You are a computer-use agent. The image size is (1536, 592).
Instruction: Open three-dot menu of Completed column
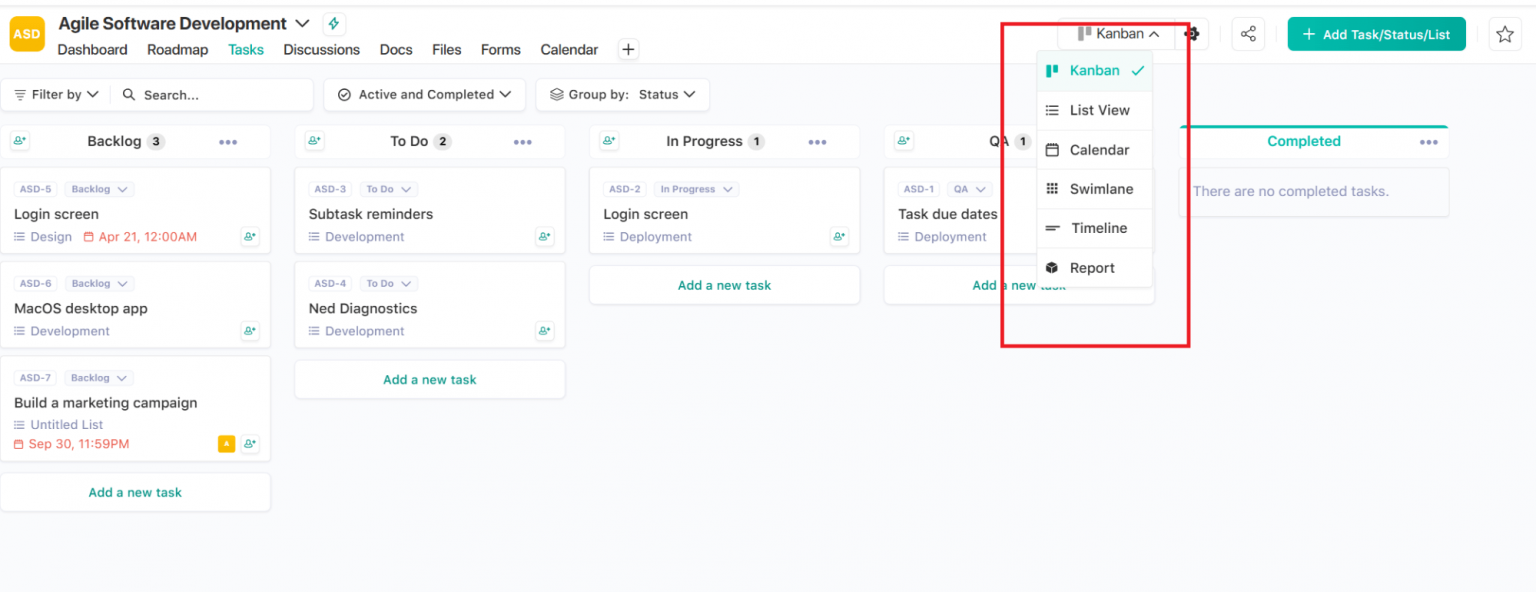coord(1428,142)
